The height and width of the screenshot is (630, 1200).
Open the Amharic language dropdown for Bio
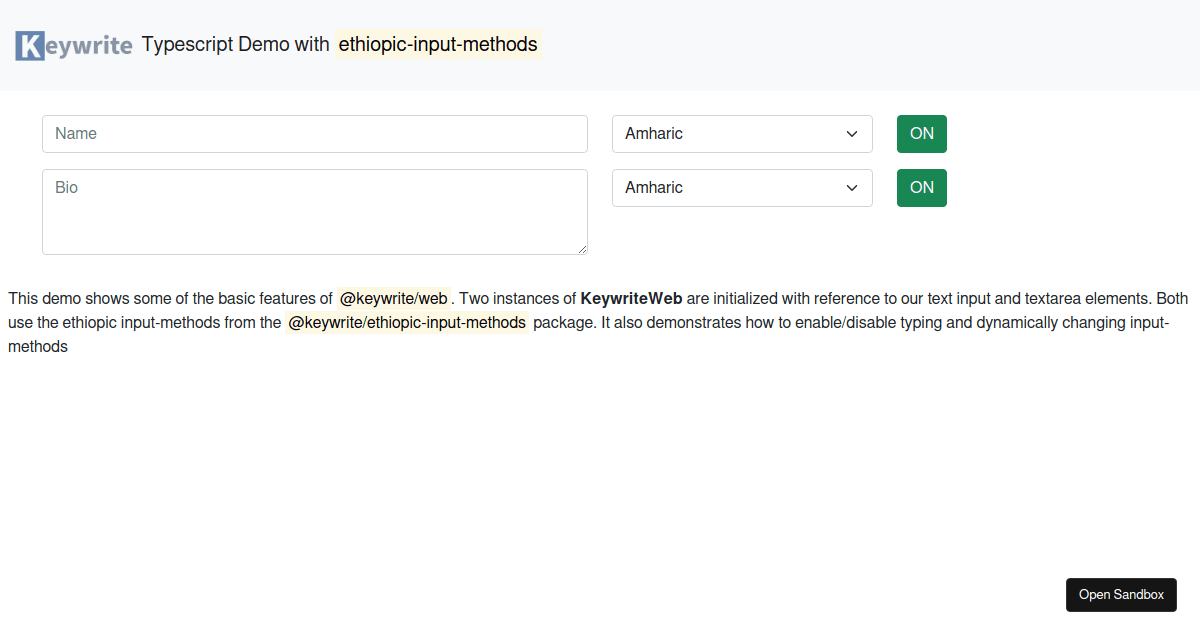click(741, 187)
